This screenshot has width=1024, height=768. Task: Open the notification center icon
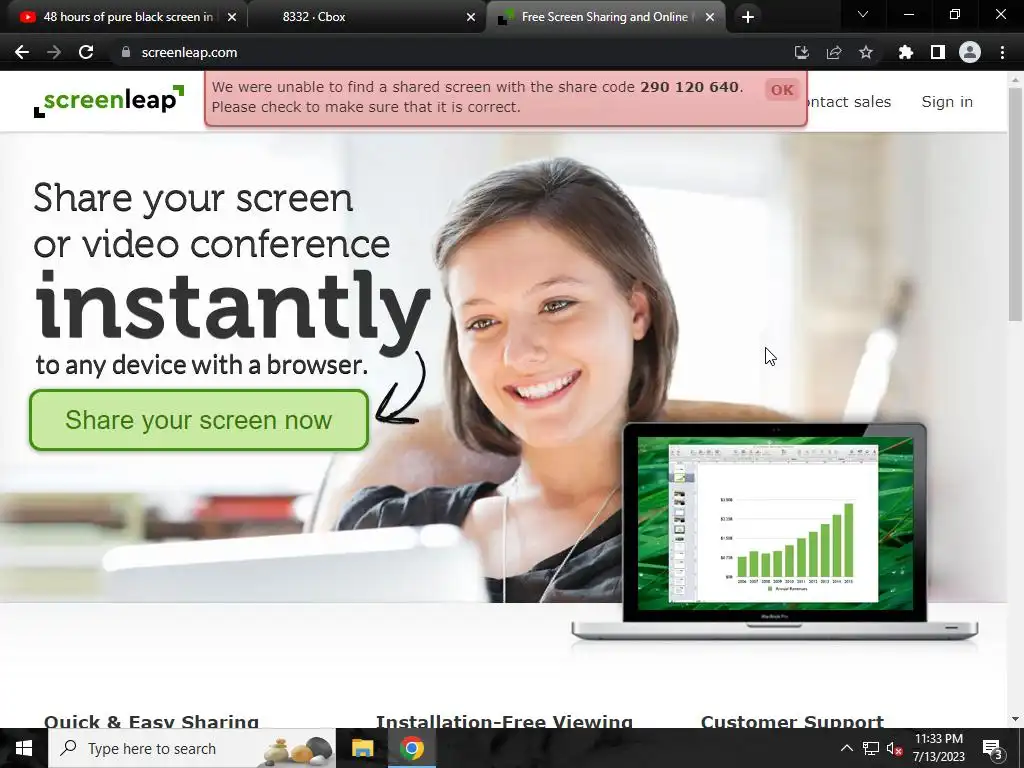click(x=993, y=748)
